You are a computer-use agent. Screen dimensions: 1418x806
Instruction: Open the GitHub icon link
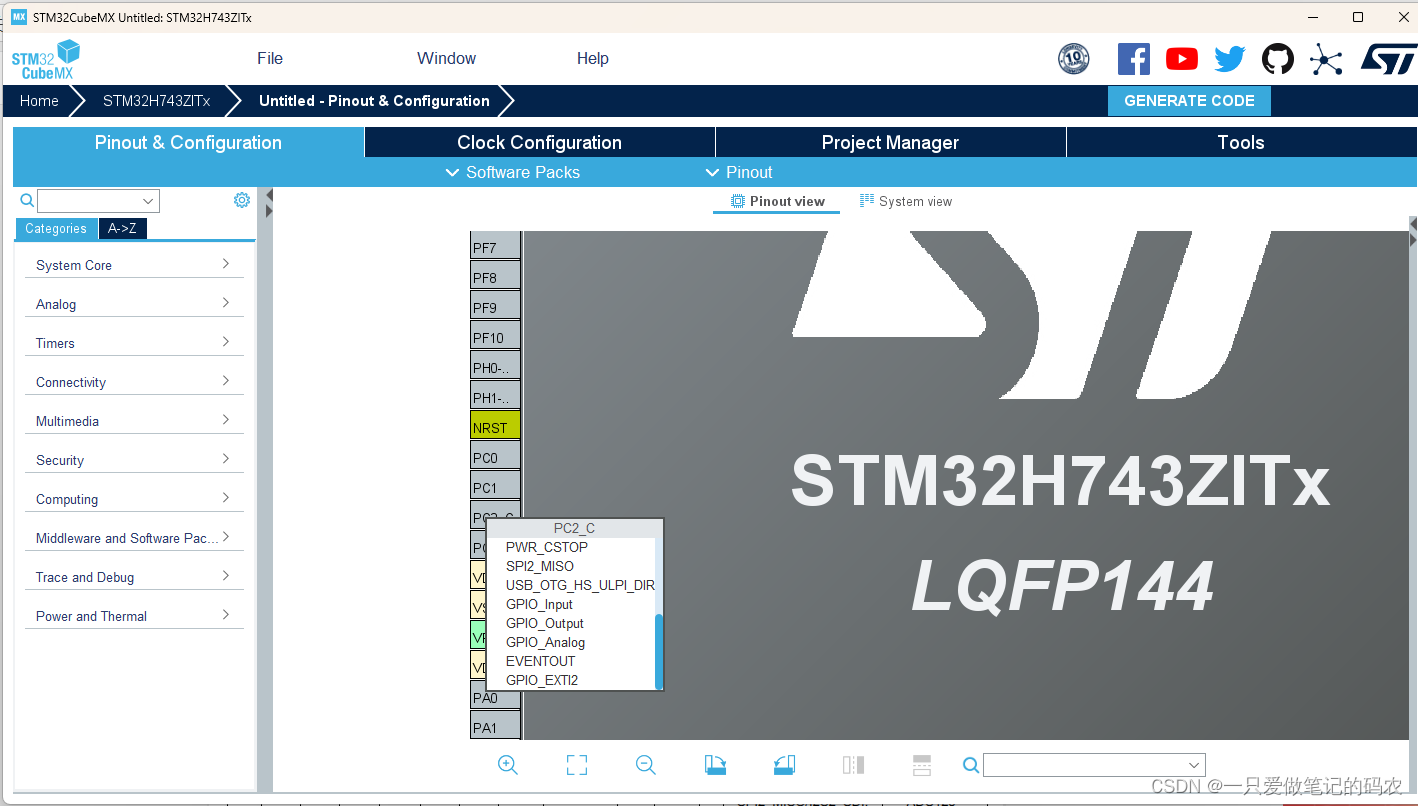tap(1277, 59)
